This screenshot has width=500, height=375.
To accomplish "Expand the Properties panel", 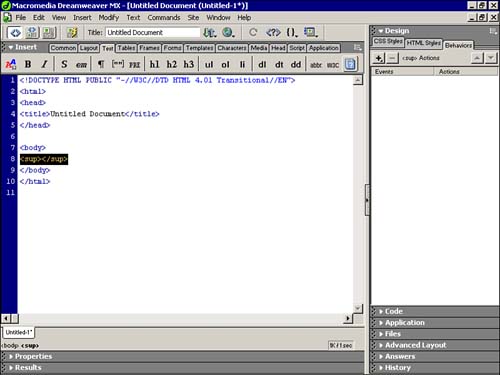I will [11, 356].
